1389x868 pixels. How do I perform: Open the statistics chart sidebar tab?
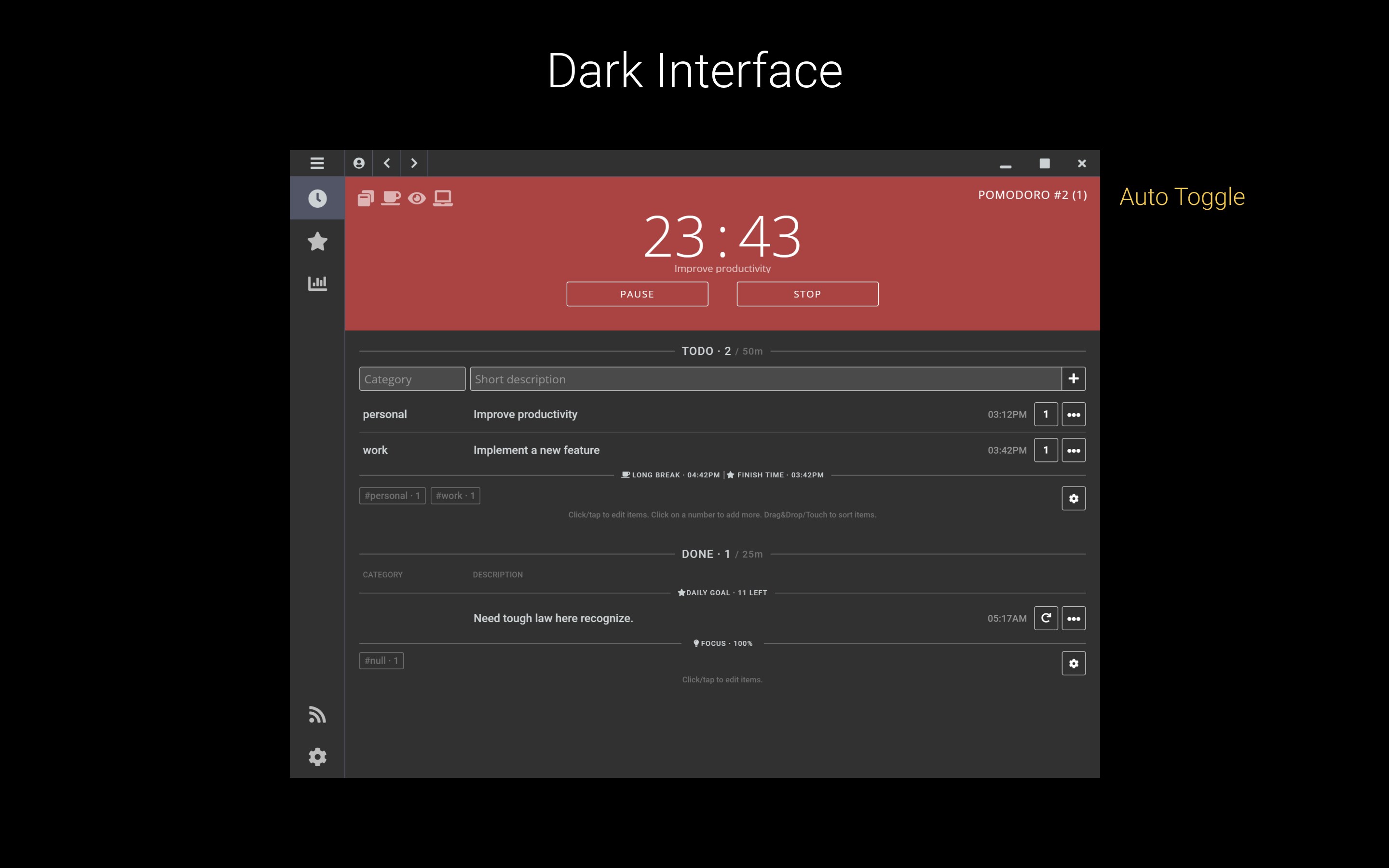coord(317,283)
